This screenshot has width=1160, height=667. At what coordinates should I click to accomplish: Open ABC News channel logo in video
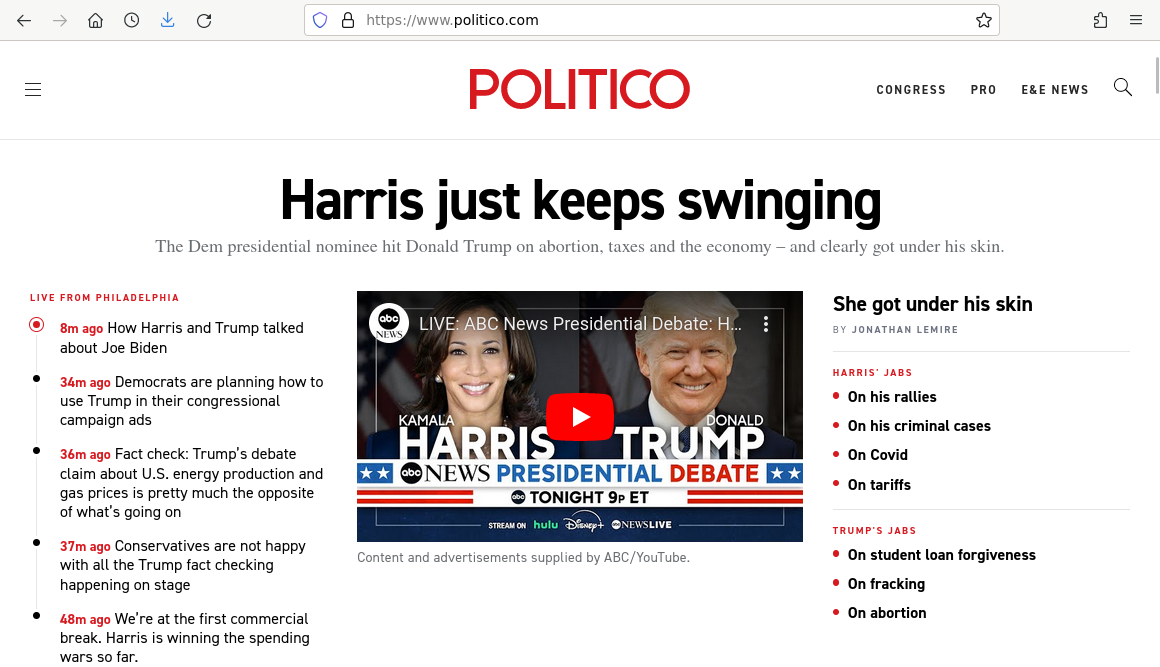[x=389, y=323]
